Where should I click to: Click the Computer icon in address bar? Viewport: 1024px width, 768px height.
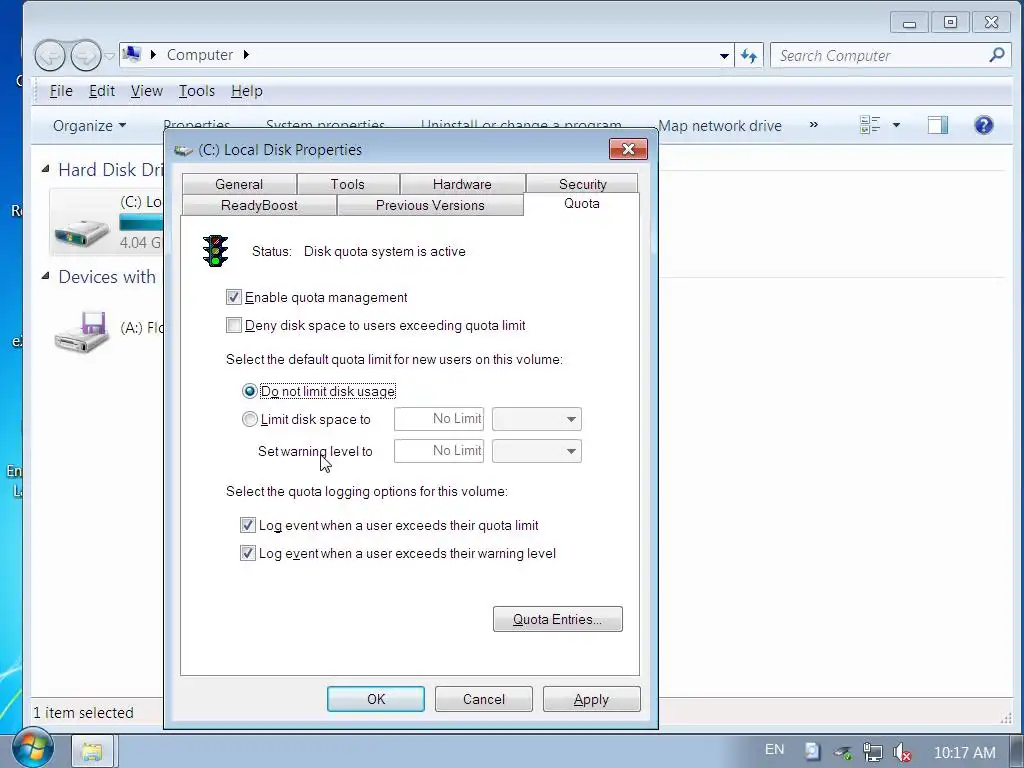(x=132, y=54)
